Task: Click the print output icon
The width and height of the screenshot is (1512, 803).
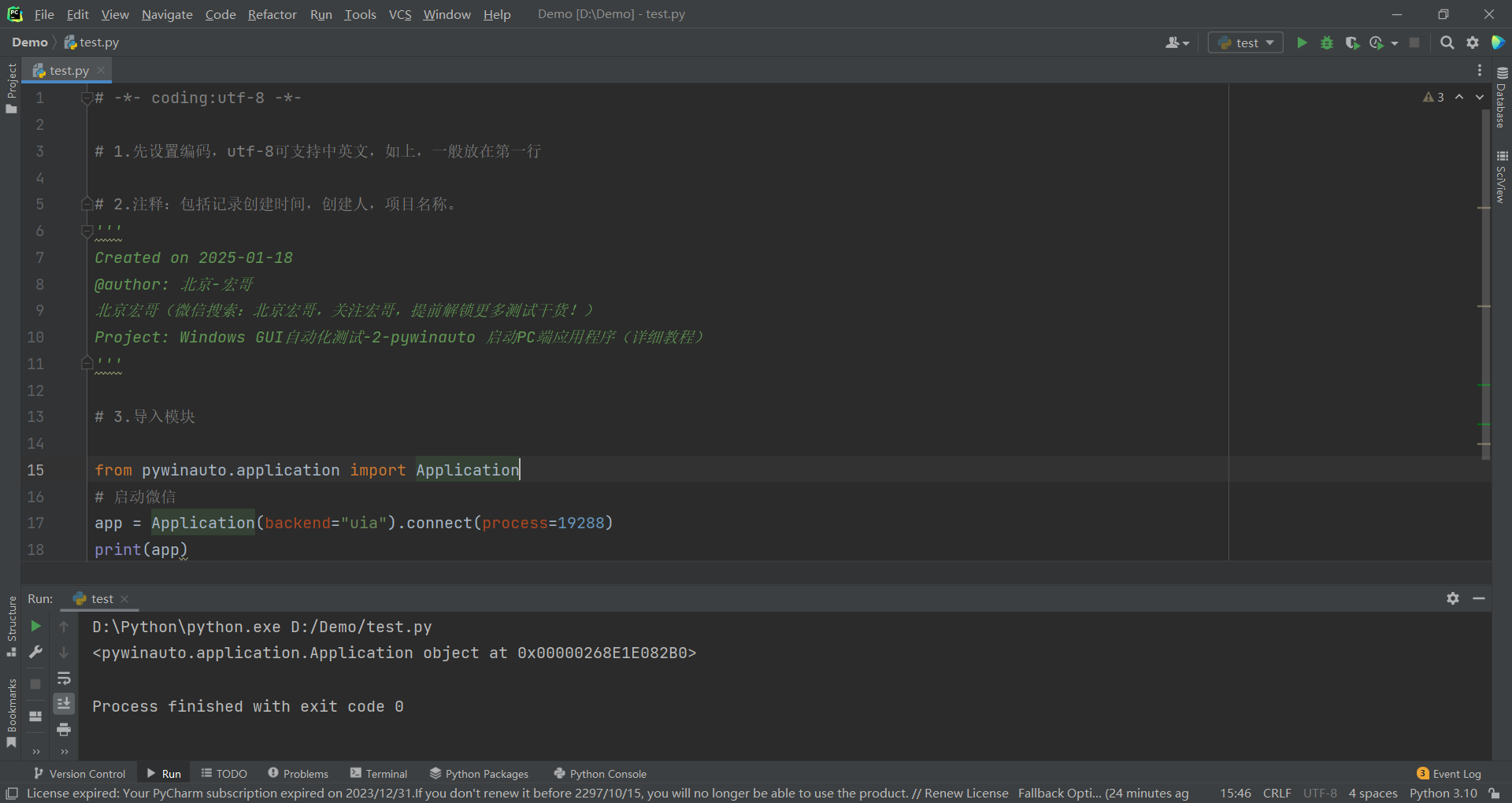Action: click(x=64, y=729)
